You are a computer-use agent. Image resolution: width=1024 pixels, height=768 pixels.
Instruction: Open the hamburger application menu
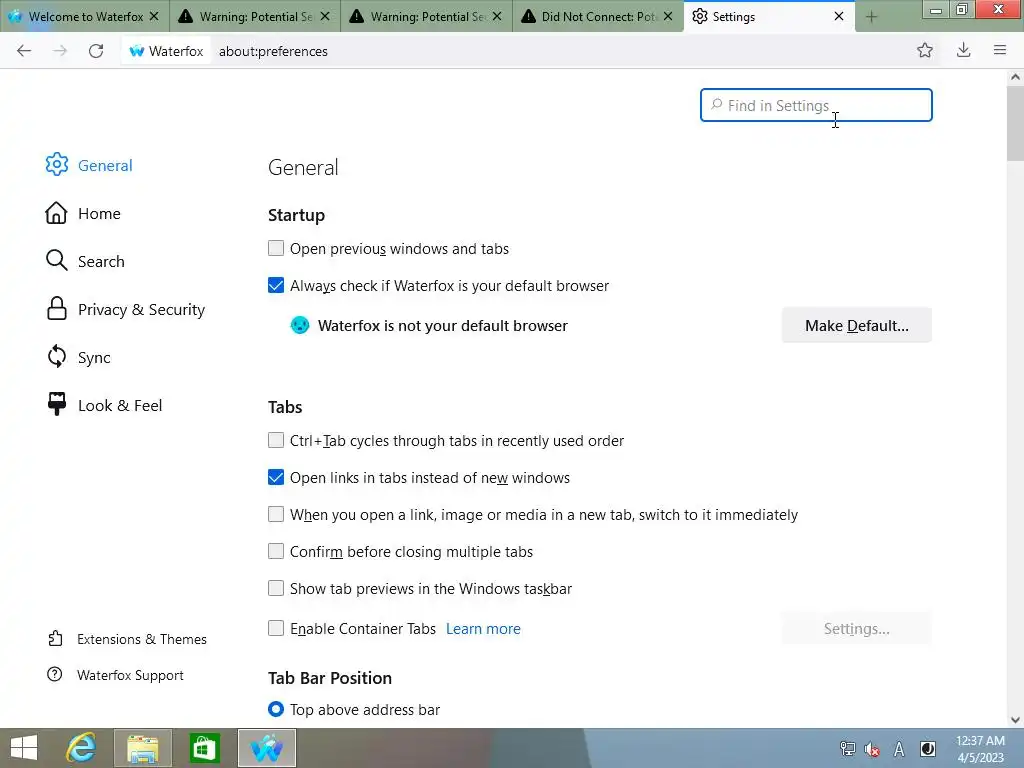[x=1000, y=50]
